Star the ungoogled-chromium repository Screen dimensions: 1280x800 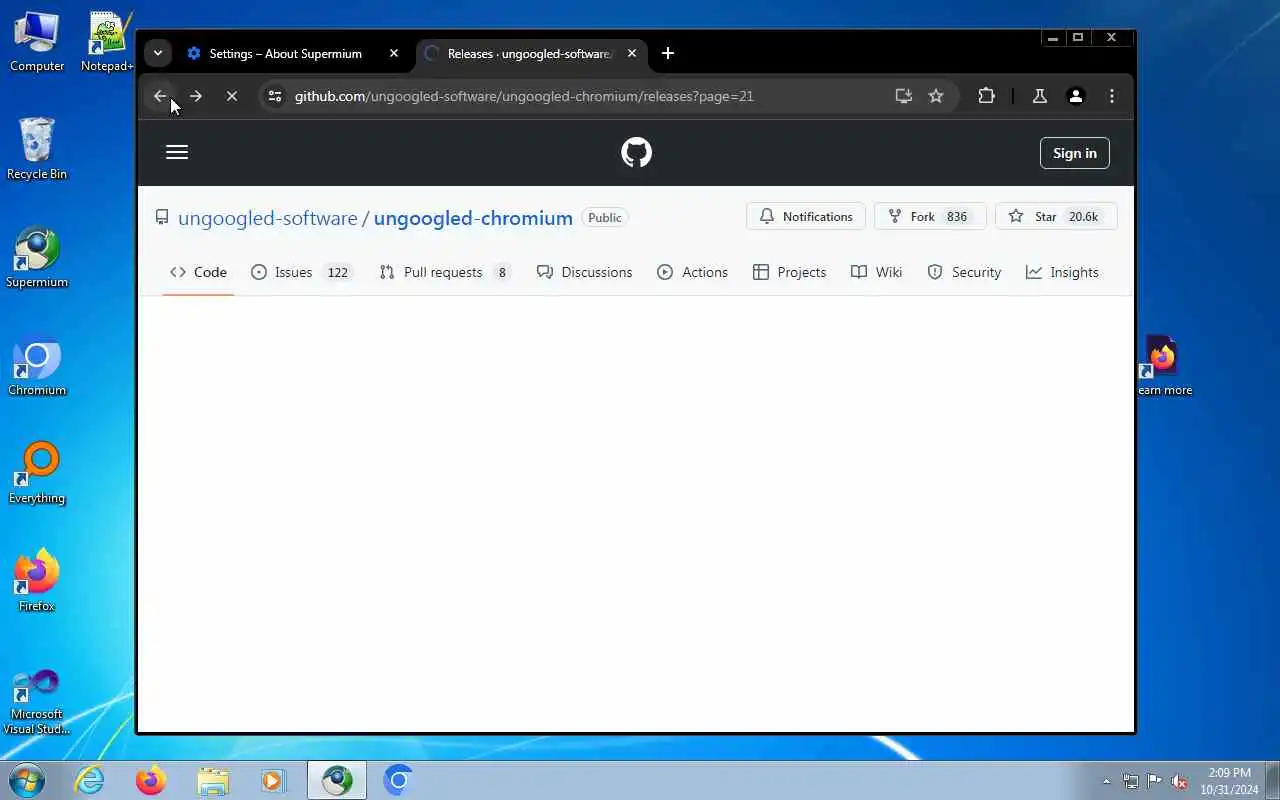(x=1056, y=216)
